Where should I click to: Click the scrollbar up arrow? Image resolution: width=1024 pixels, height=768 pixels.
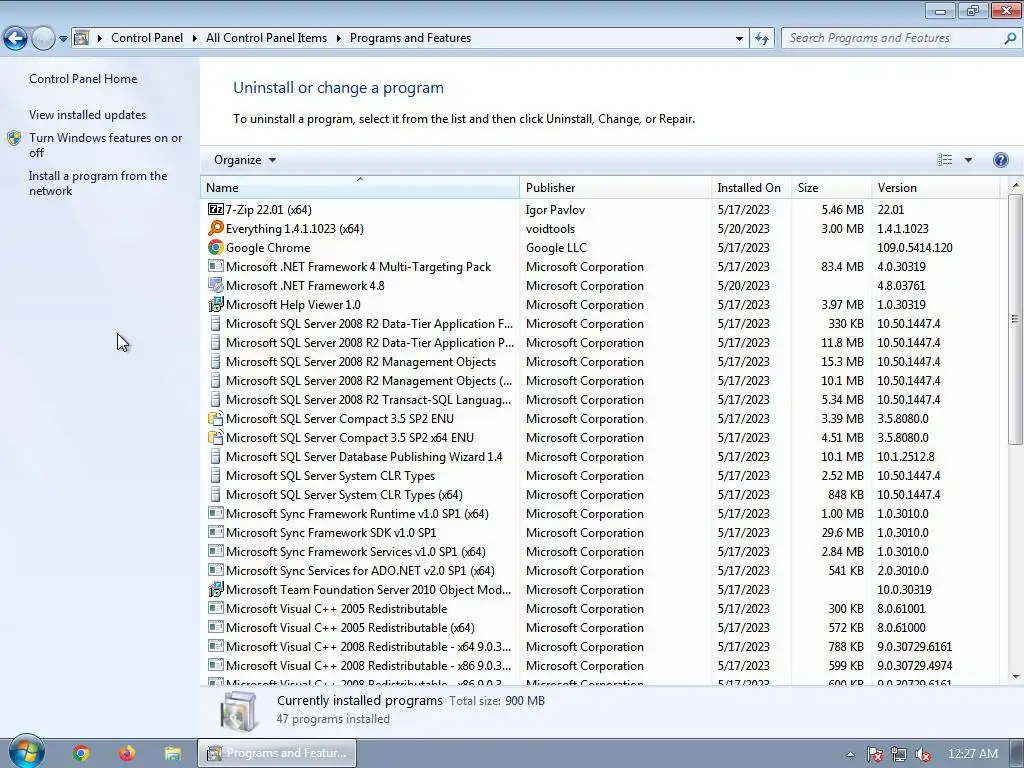coord(1015,185)
